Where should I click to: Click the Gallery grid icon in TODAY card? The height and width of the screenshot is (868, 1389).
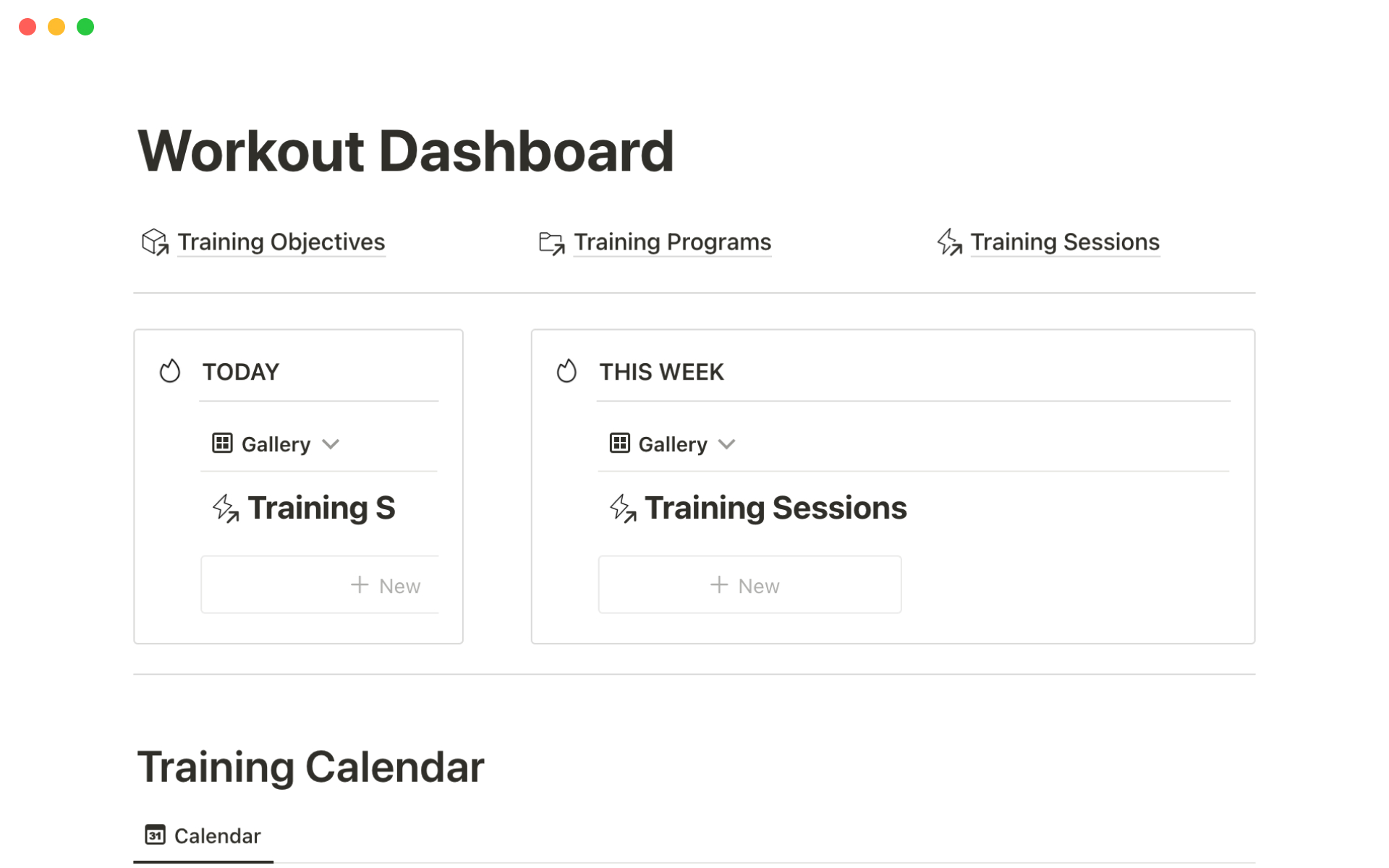tap(222, 443)
